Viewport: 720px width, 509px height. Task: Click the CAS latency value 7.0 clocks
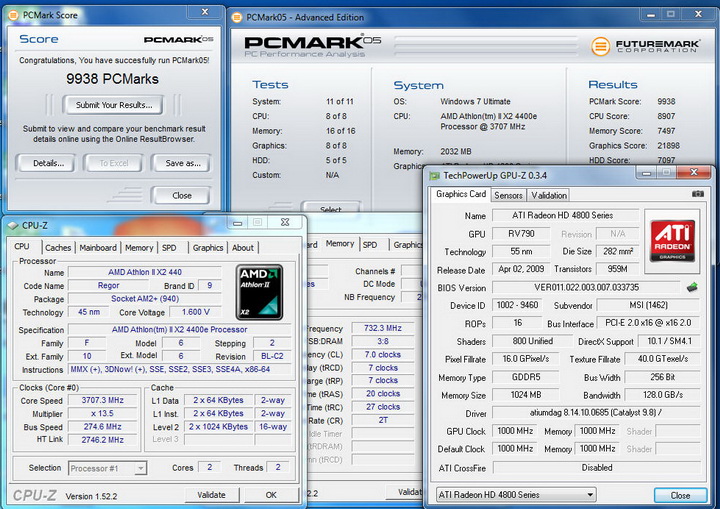pos(382,355)
